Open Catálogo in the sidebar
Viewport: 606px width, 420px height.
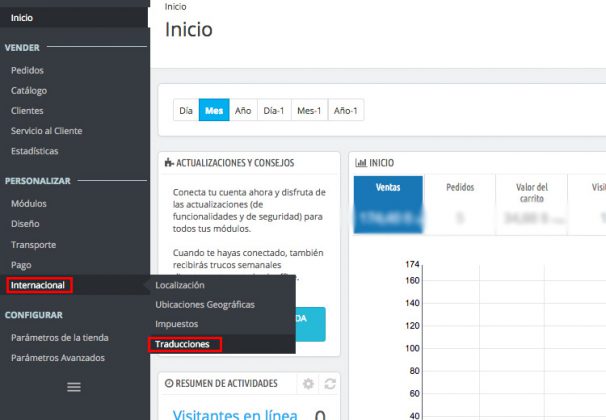(x=28, y=90)
